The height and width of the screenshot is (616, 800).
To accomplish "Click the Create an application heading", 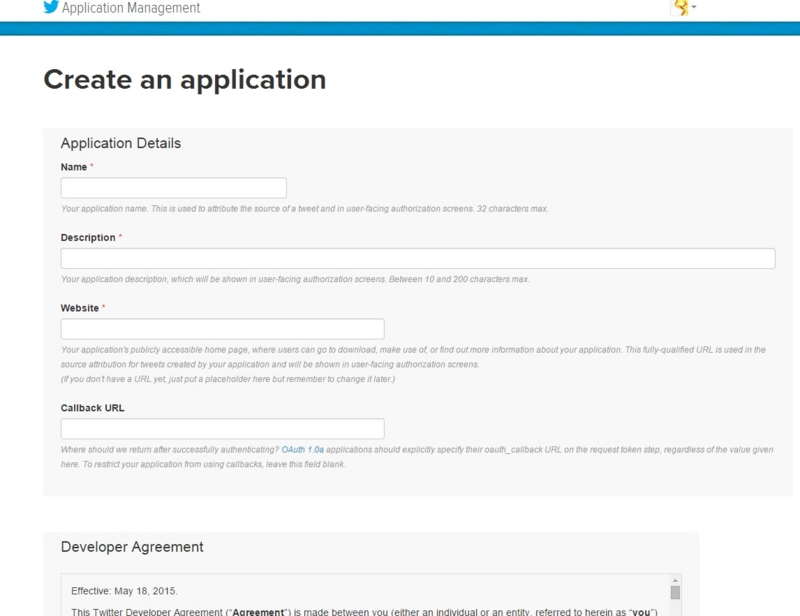I will [x=185, y=80].
